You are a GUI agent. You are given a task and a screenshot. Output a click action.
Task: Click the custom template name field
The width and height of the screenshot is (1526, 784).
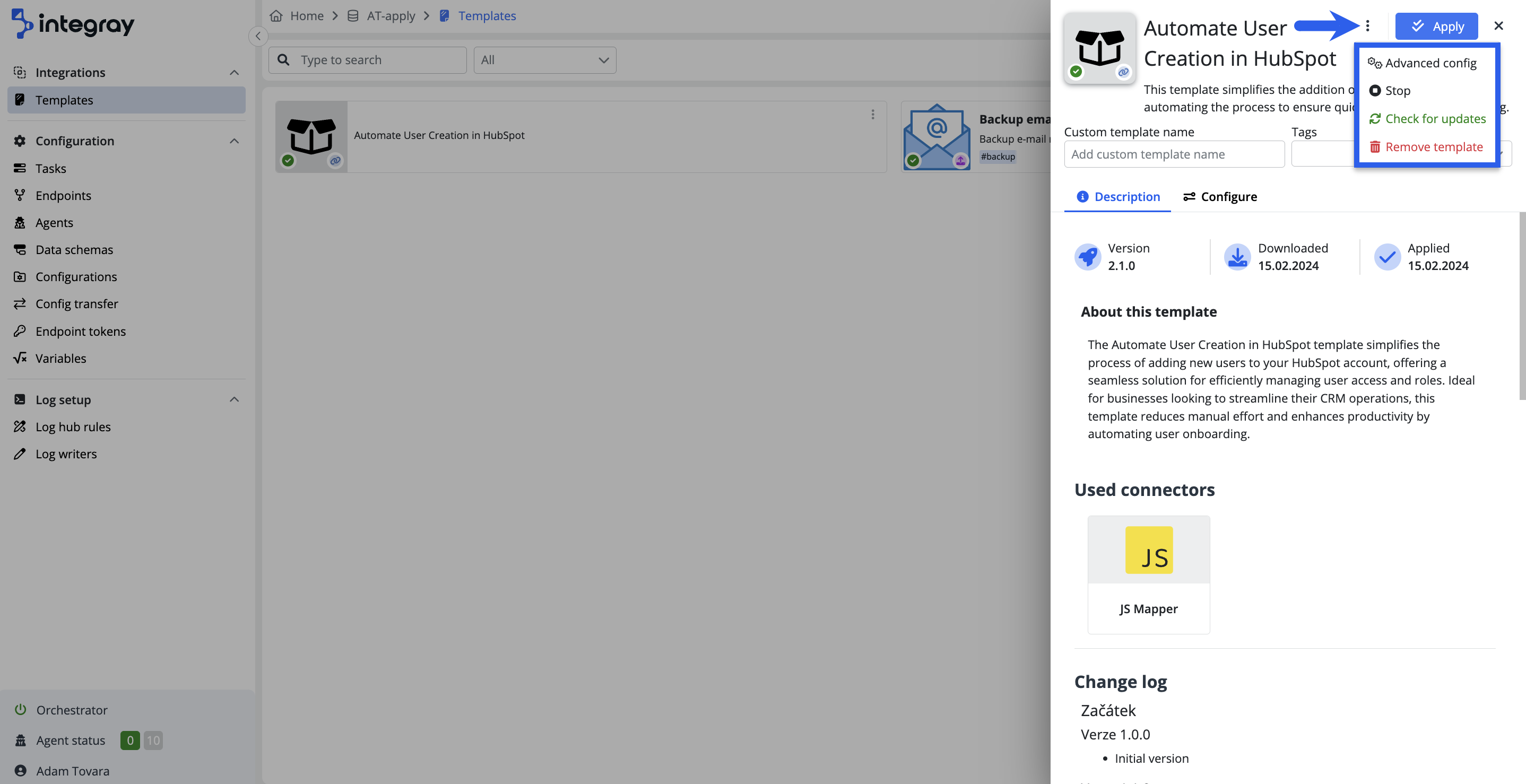pos(1174,154)
